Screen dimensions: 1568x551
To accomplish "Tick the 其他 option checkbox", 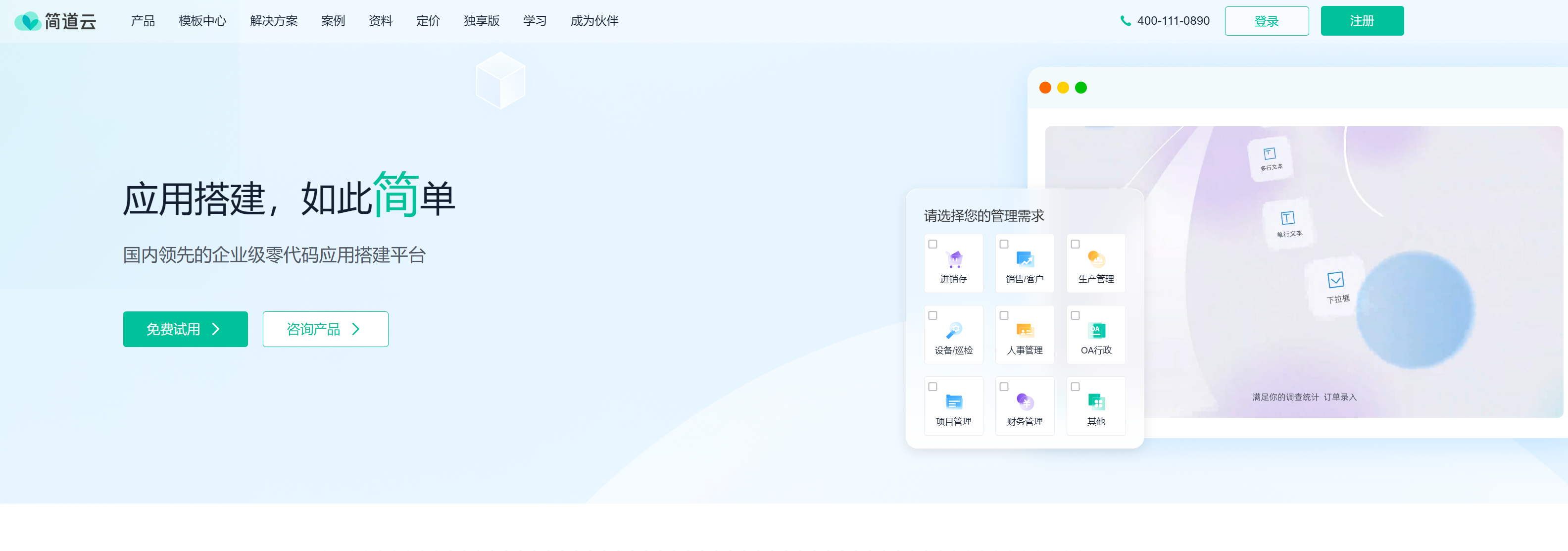I will pyautogui.click(x=1075, y=387).
